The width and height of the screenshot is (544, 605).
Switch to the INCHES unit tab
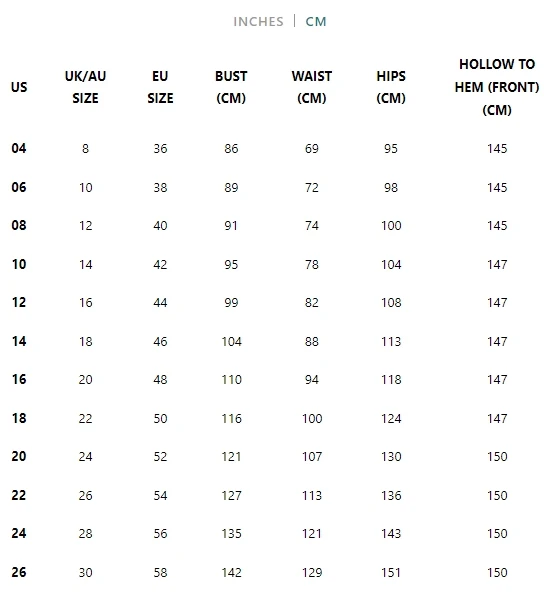pyautogui.click(x=258, y=22)
